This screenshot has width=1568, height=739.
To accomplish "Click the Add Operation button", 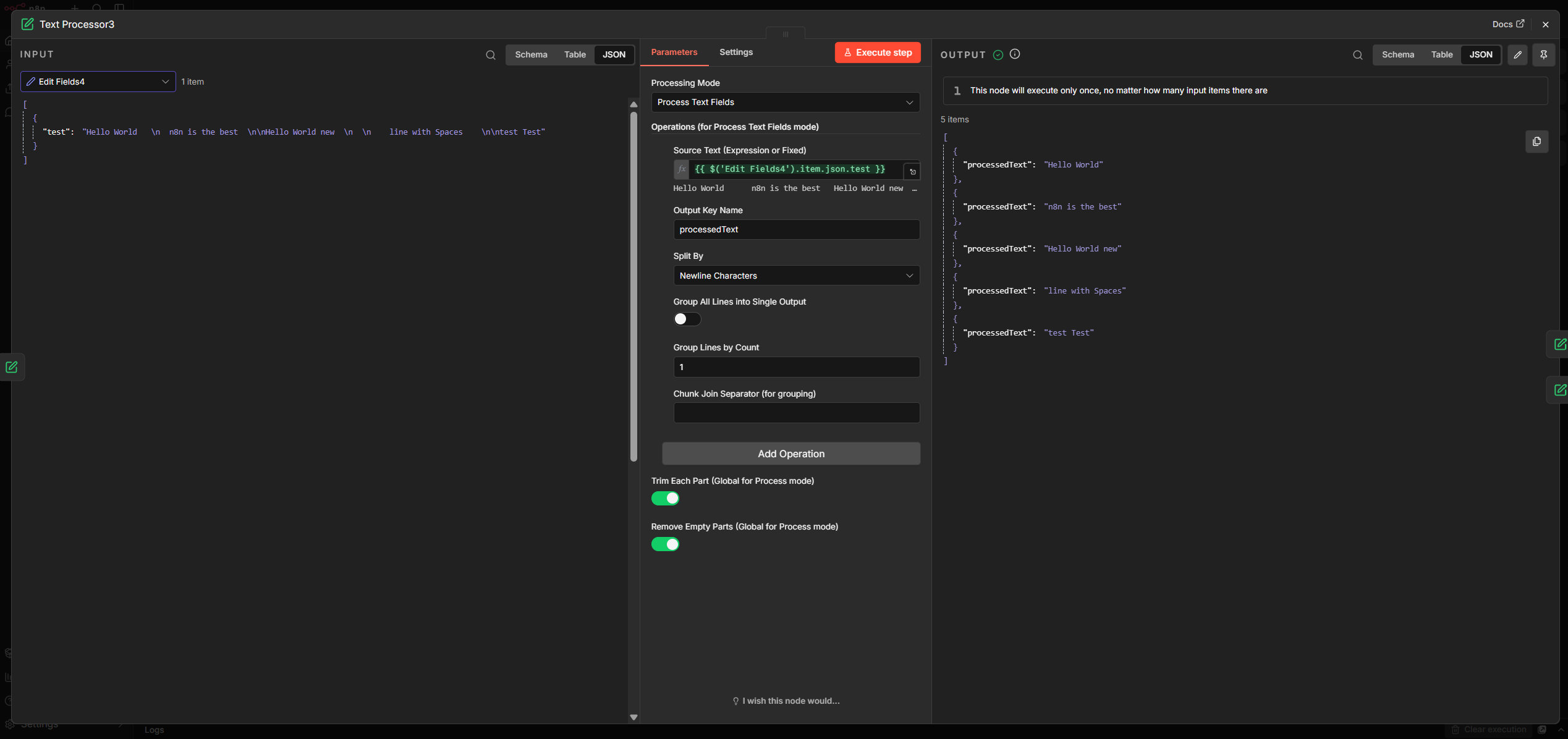I will 790,454.
